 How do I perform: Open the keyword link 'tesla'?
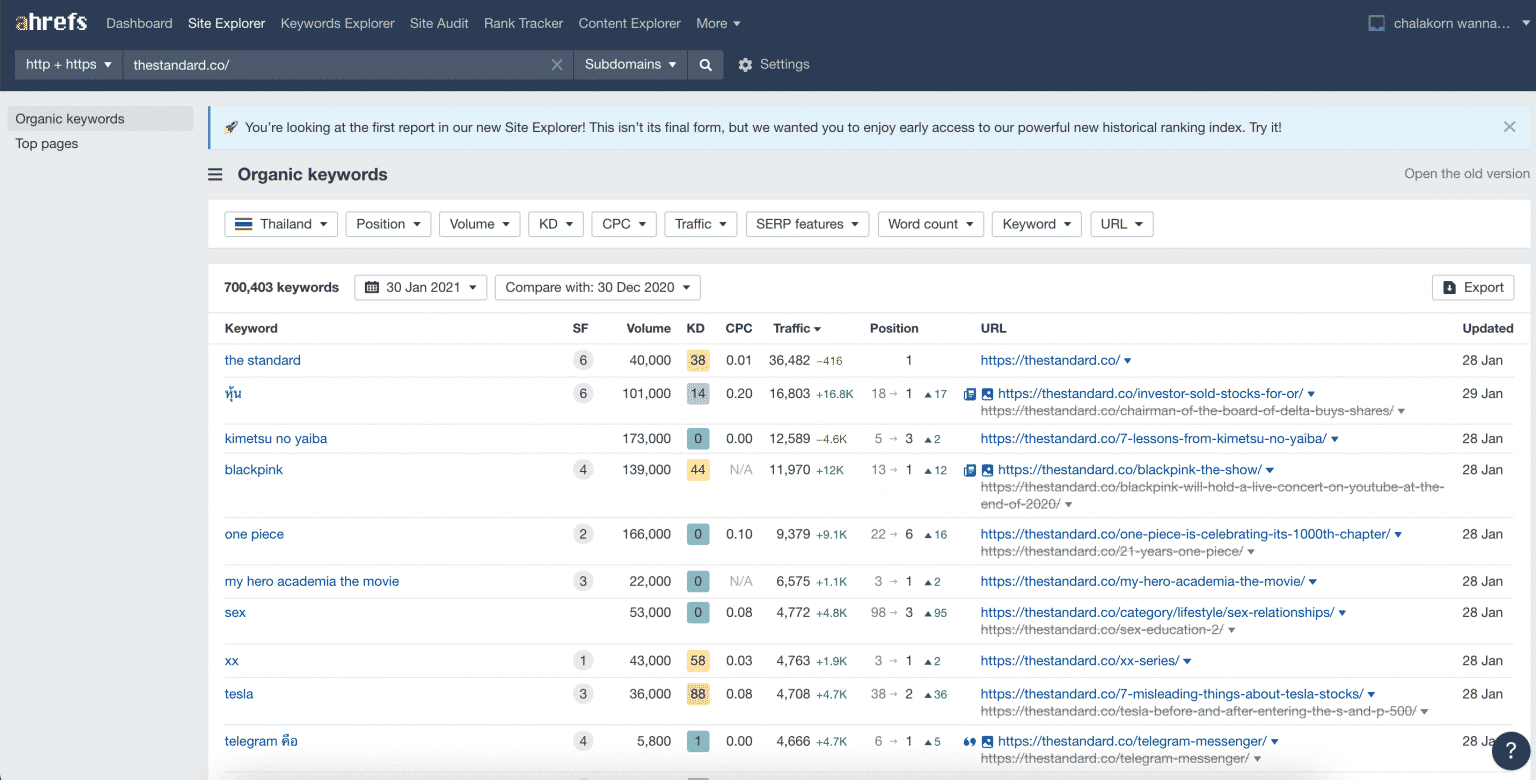click(239, 694)
